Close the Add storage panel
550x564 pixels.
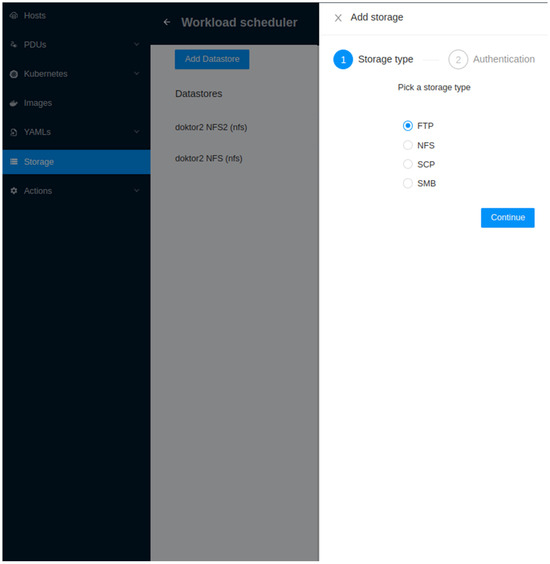[x=338, y=18]
